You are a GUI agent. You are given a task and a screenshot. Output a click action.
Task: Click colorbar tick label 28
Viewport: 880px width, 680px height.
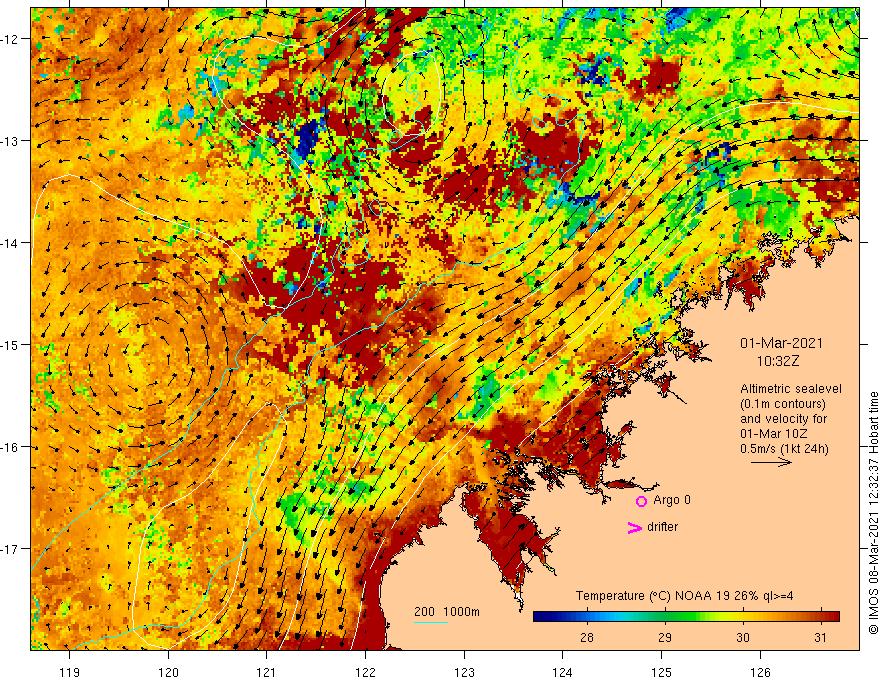click(x=587, y=638)
